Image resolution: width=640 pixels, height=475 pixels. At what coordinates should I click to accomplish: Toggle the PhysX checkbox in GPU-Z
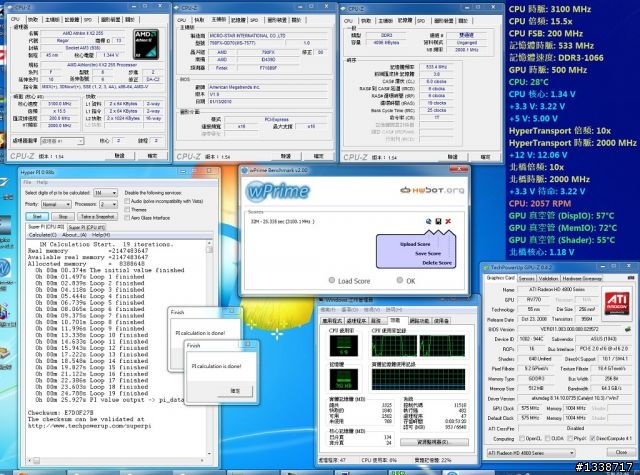(570, 438)
